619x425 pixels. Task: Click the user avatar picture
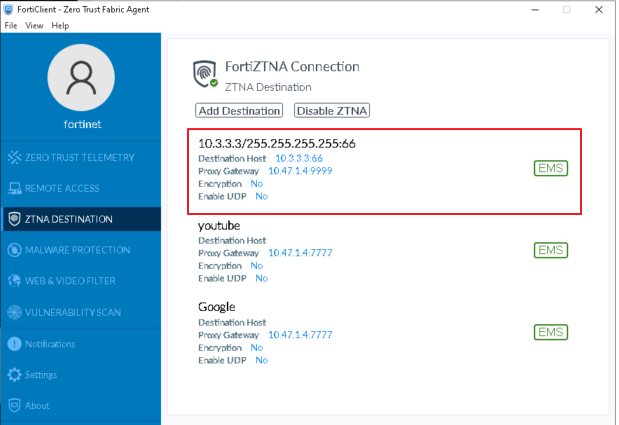(81, 78)
